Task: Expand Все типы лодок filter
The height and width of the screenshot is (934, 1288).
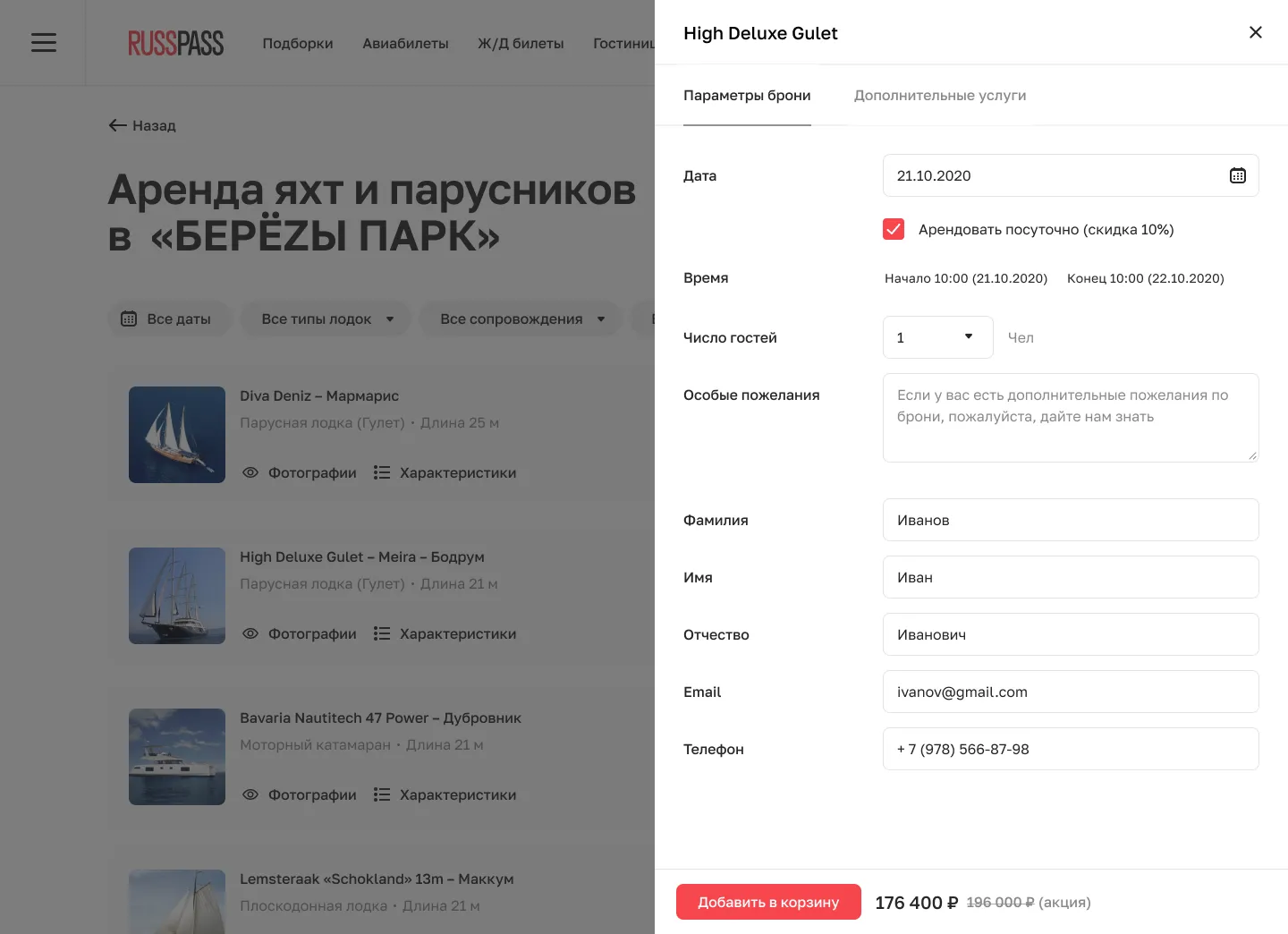Action: coord(326,318)
